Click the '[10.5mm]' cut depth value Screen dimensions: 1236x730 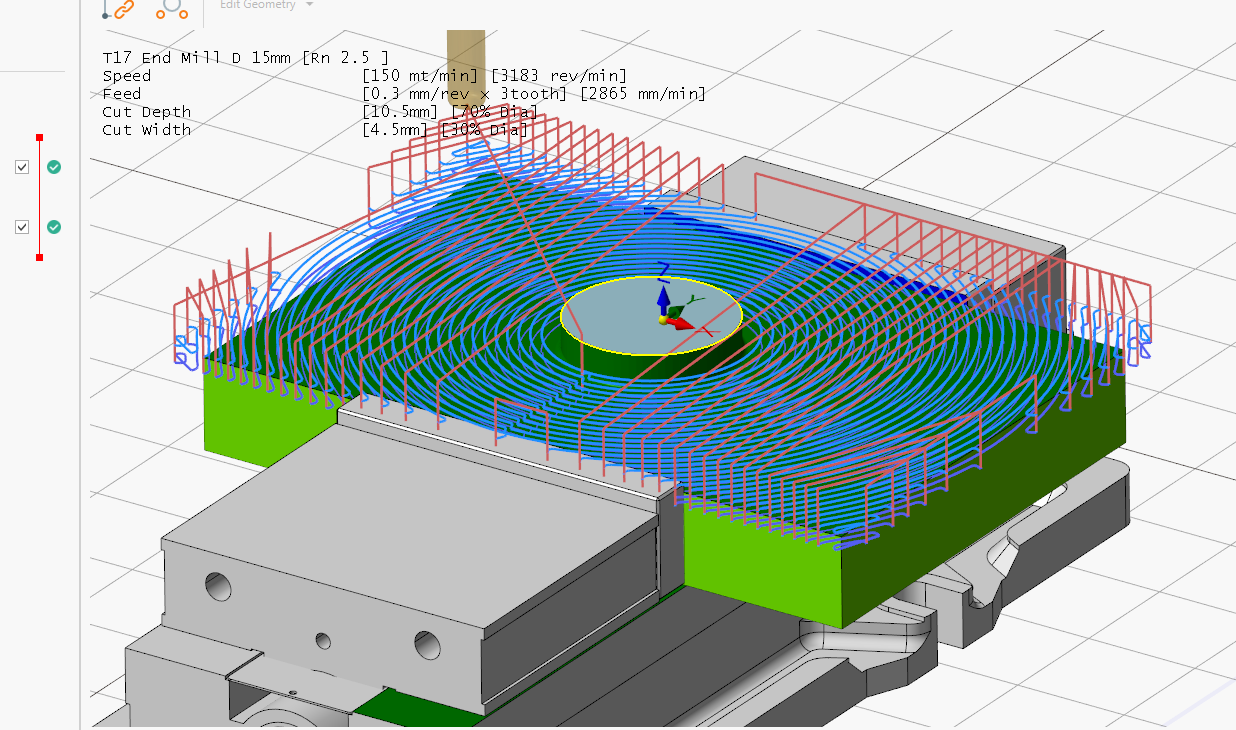pos(402,112)
